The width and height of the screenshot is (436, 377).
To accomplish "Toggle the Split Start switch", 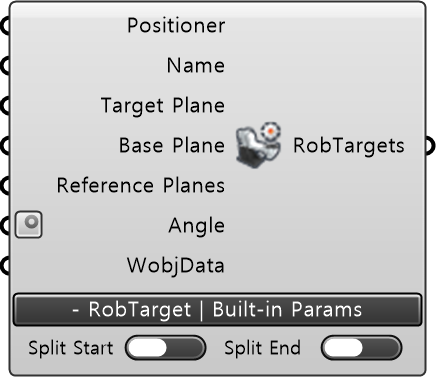I will 166,348.
